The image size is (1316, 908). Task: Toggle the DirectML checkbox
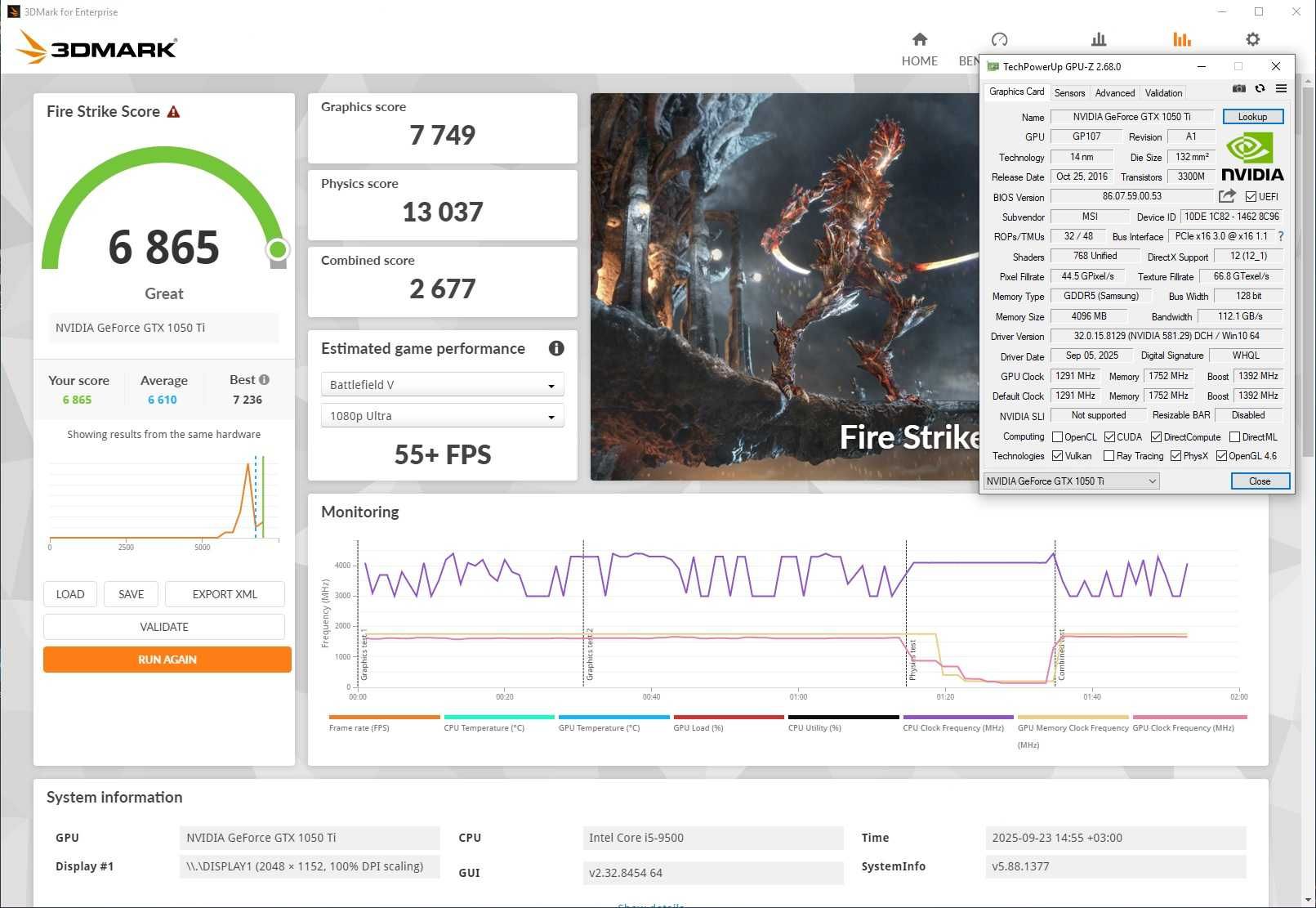(x=1234, y=437)
